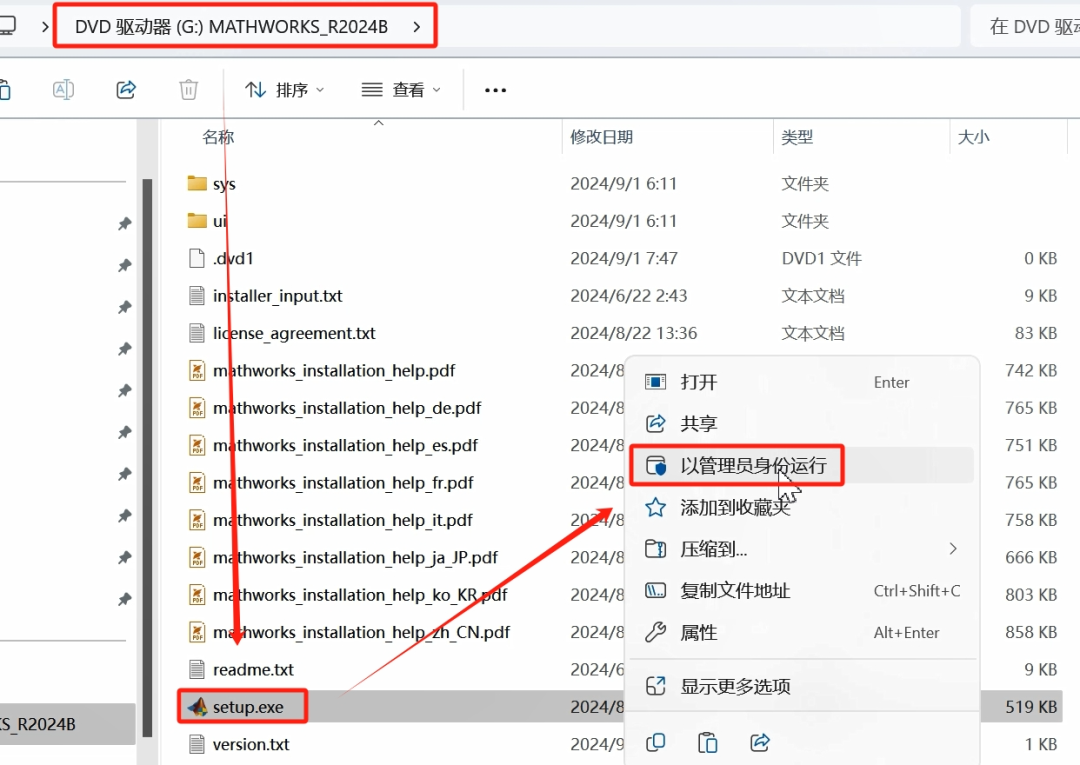Click the share icon in toolbar
The width and height of the screenshot is (1080, 765).
pyautogui.click(x=126, y=90)
